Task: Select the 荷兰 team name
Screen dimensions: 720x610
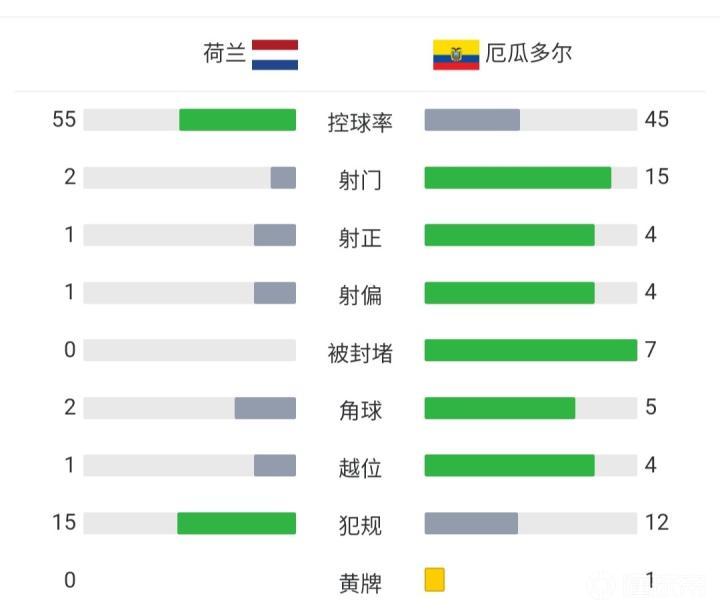Action: point(224,53)
